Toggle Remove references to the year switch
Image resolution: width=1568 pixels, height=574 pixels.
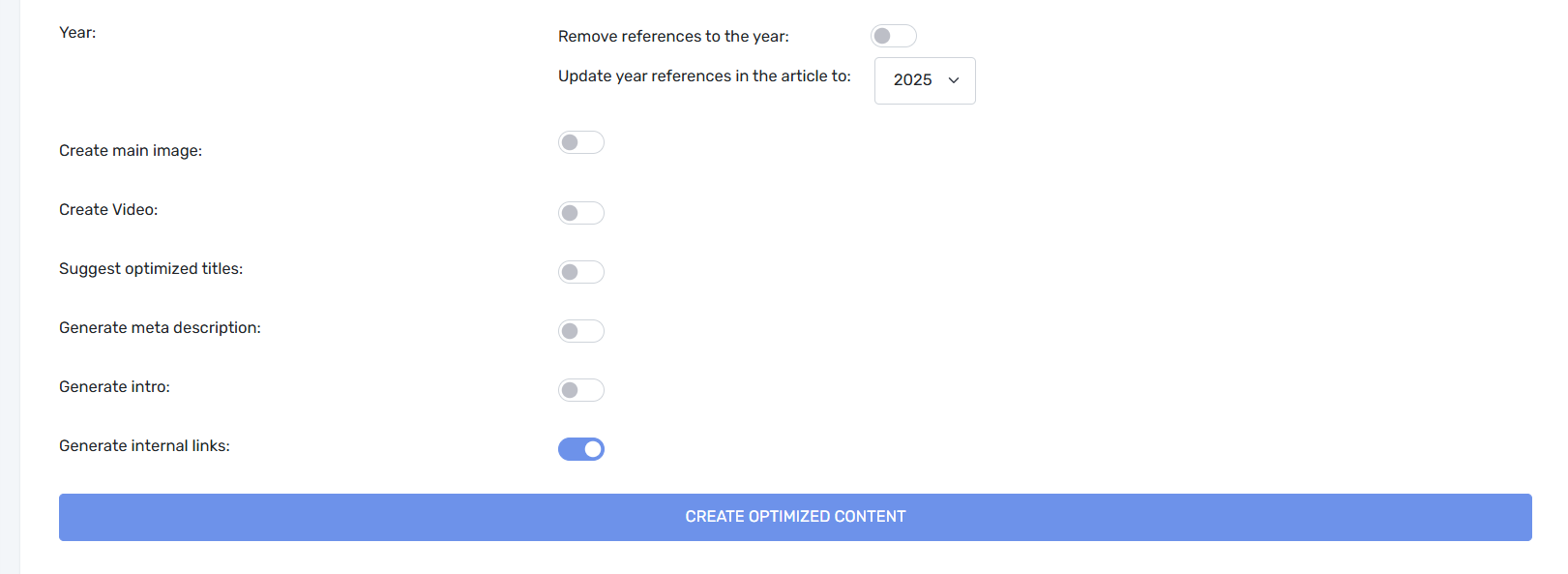click(x=894, y=36)
